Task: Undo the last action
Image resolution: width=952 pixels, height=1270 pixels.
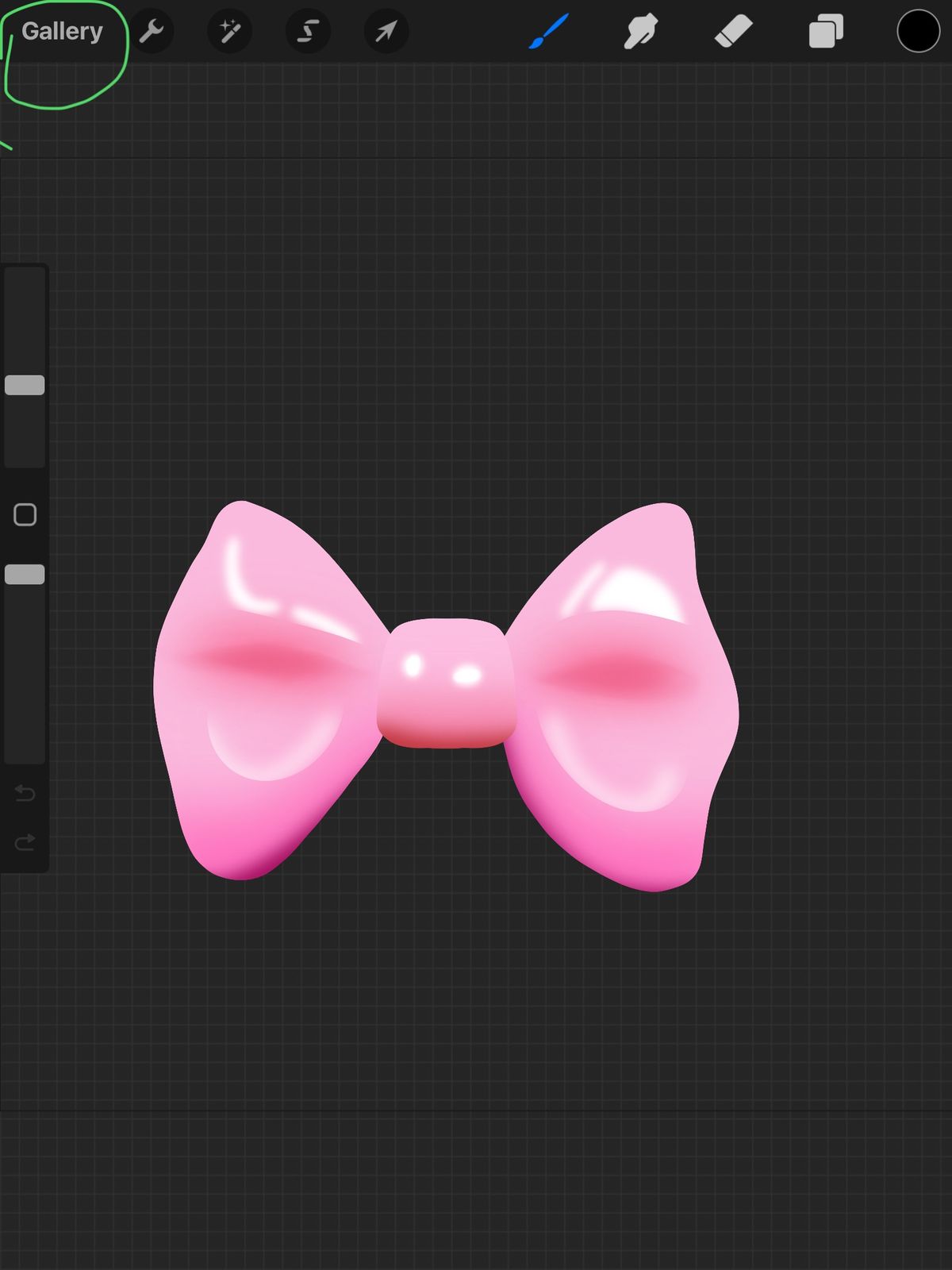Action: point(25,793)
